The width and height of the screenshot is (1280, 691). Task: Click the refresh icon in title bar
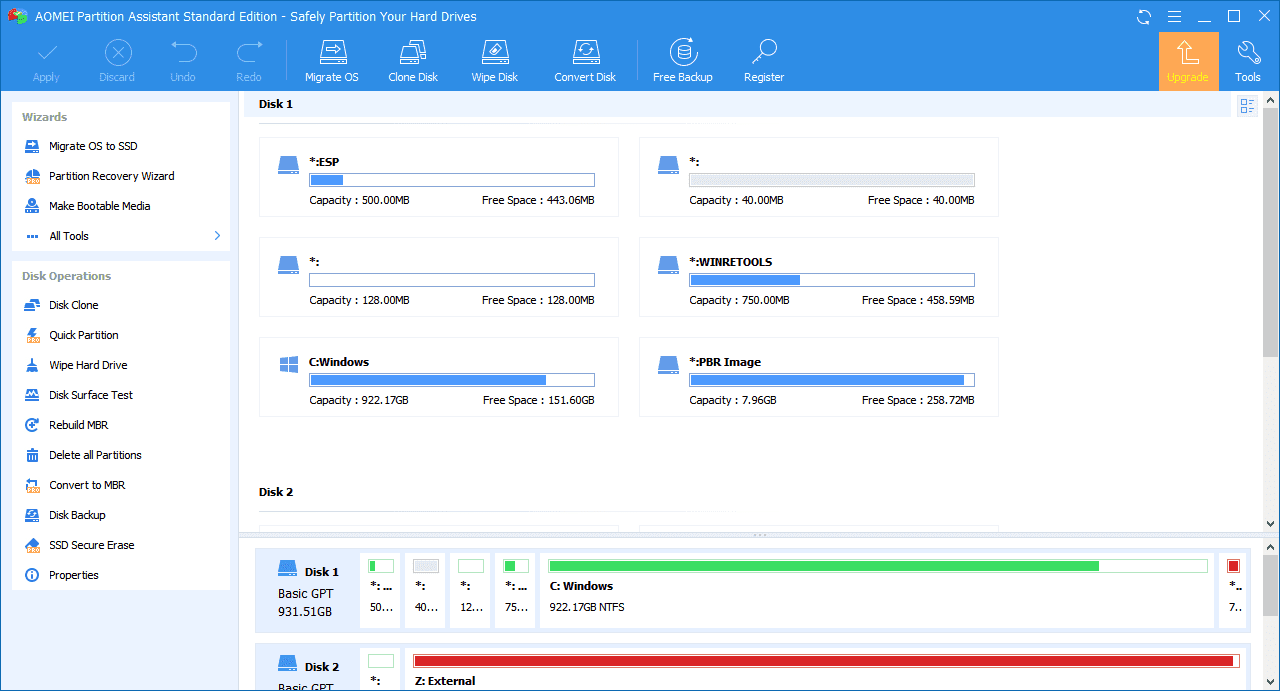pyautogui.click(x=1144, y=17)
